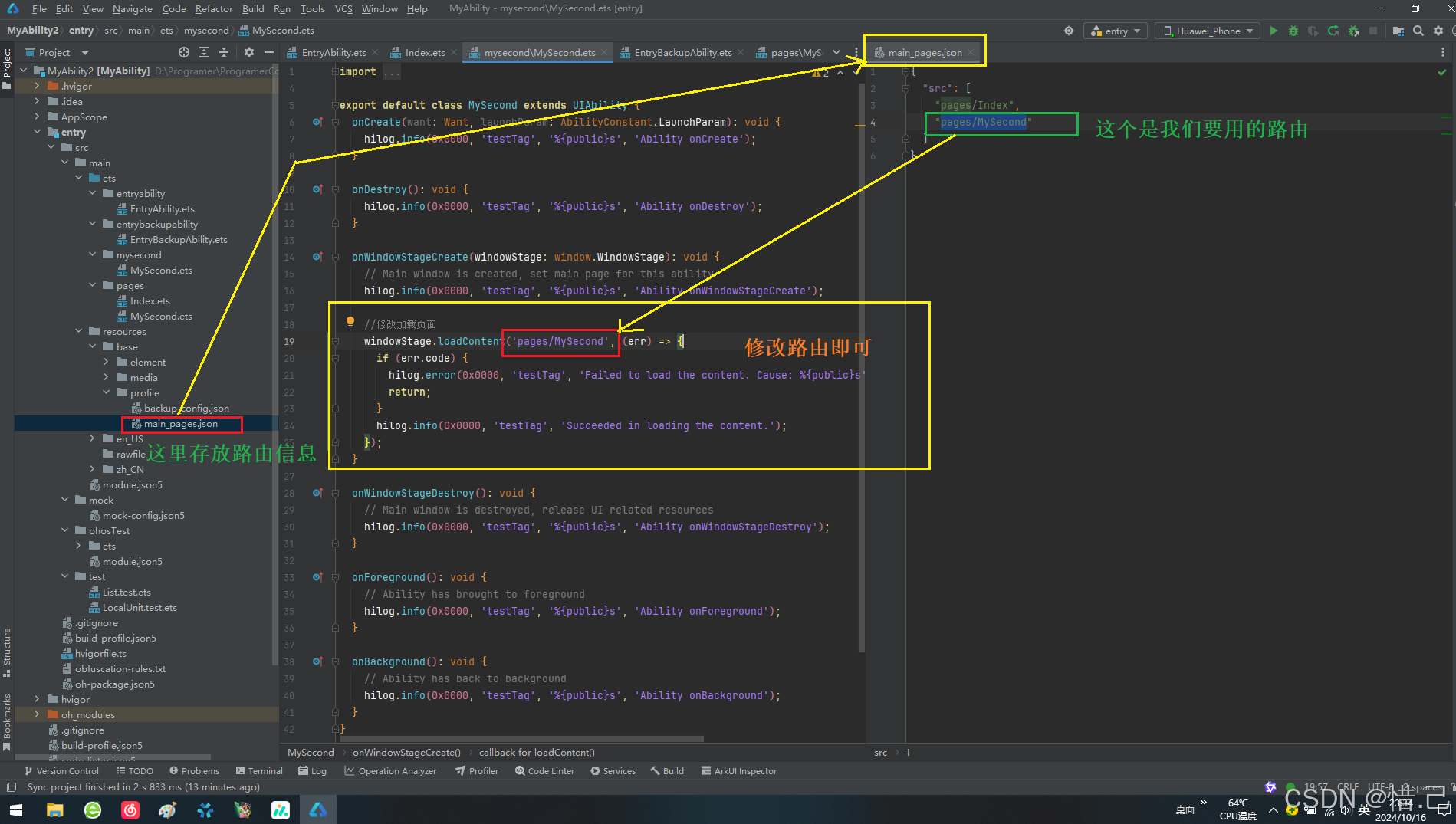Screen dimensions: 1456x824
Task: Open the VCS menu
Action: (343, 8)
